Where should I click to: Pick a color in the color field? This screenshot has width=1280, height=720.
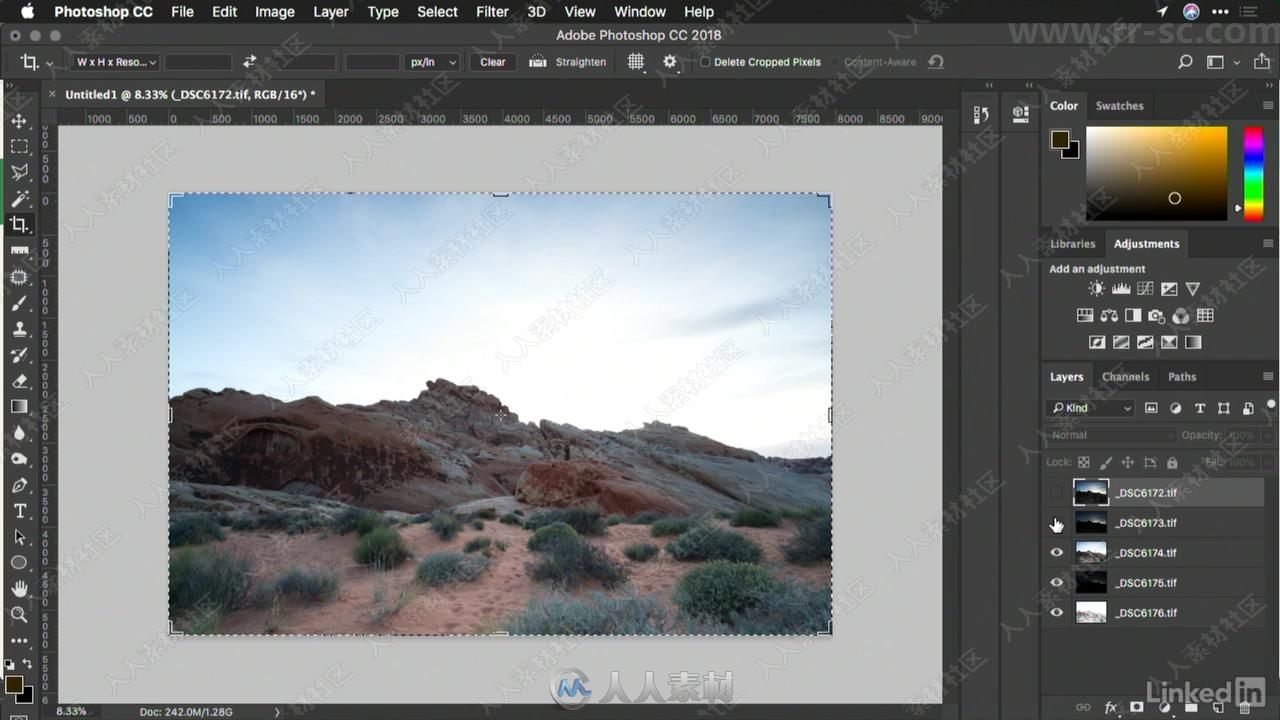[x=1157, y=173]
